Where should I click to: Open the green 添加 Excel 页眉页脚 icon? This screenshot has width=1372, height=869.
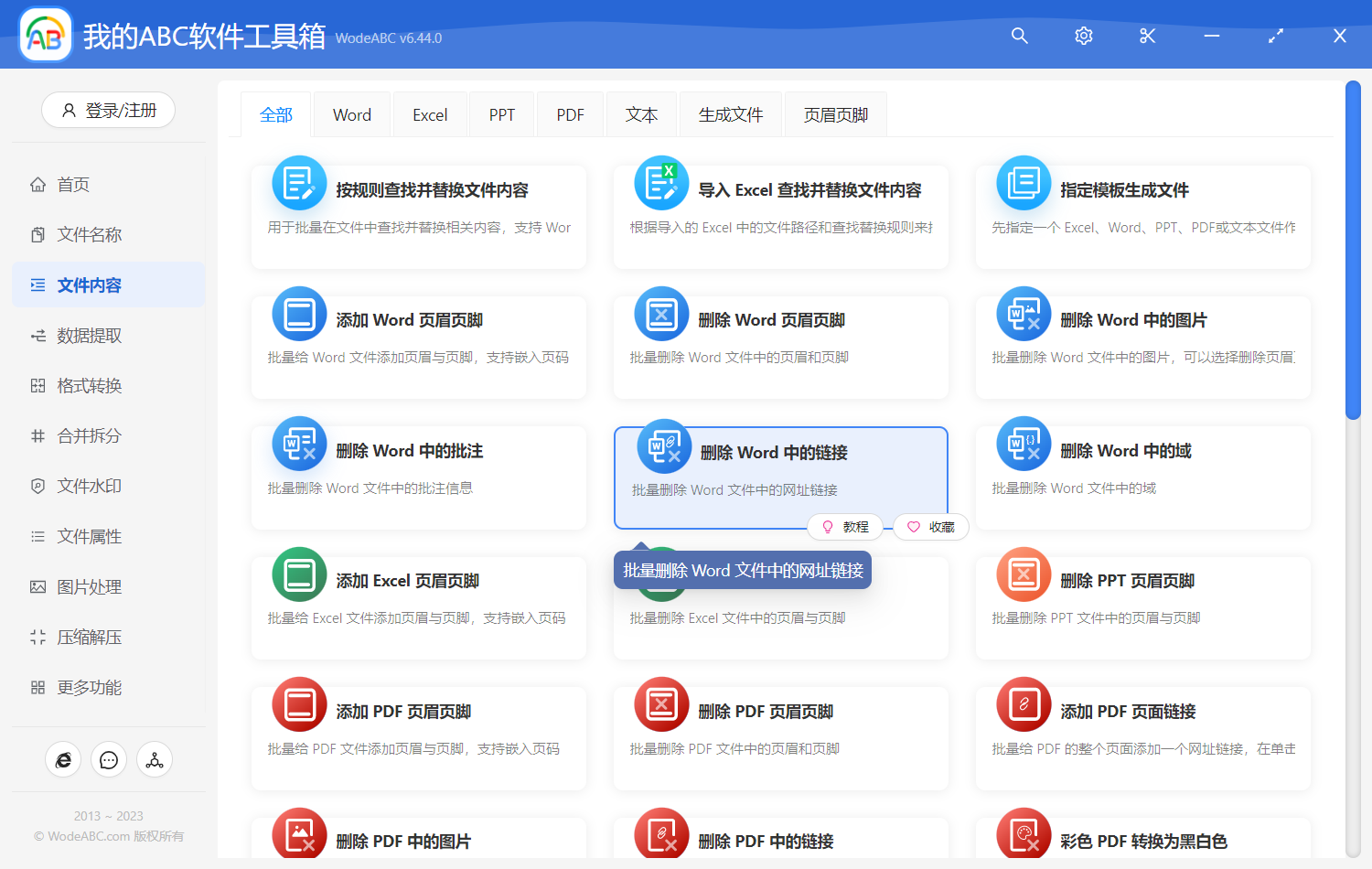(298, 574)
